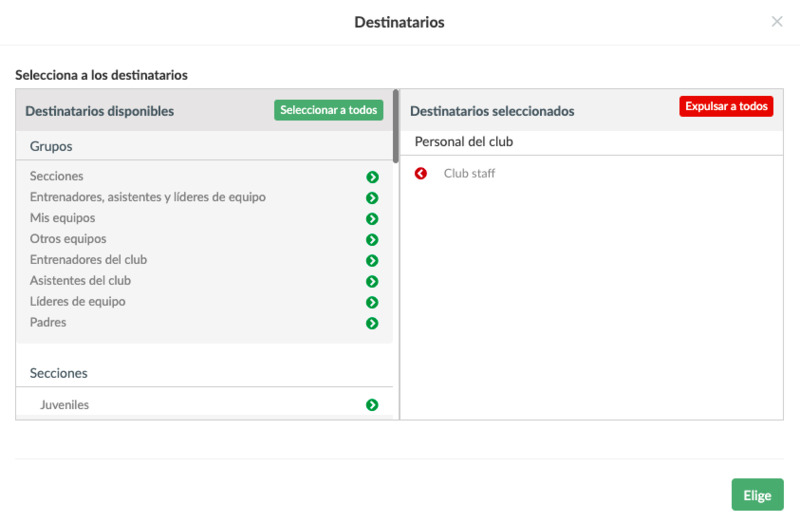This screenshot has width=800, height=523.
Task: Close the Destinatarios dialog
Action: [777, 22]
